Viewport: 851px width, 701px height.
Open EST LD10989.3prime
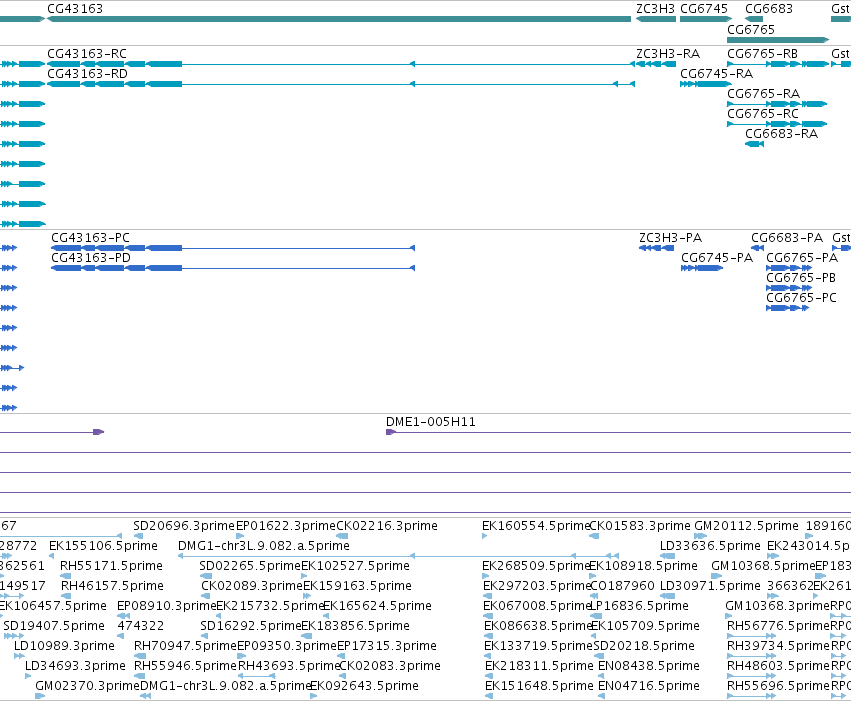pyautogui.click(x=64, y=647)
